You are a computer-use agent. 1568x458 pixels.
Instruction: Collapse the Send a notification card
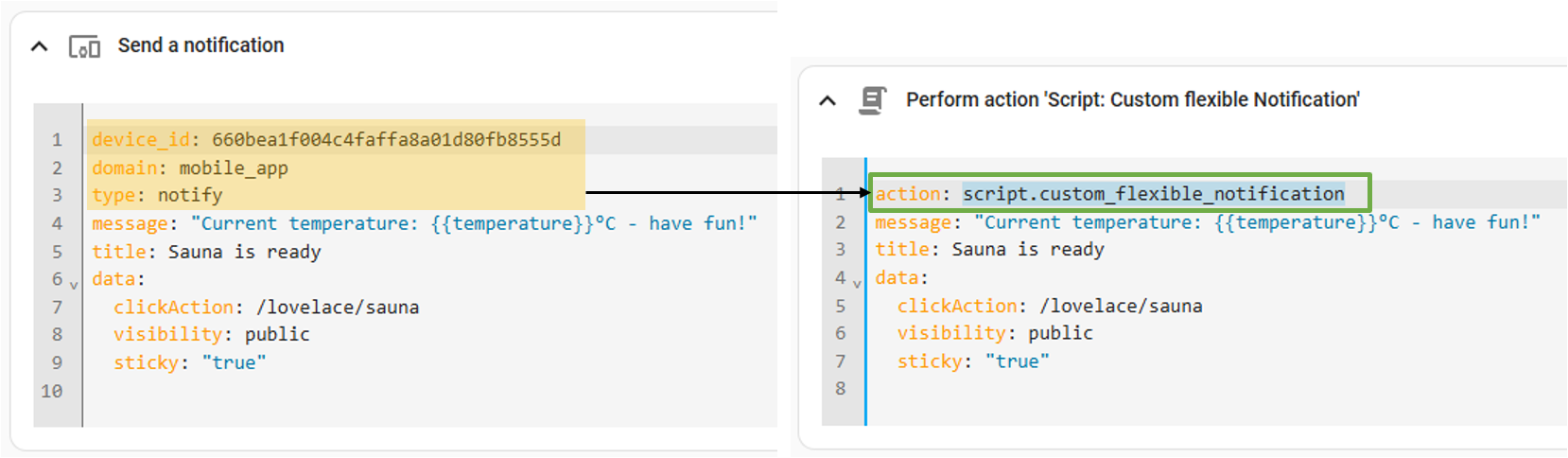40,46
